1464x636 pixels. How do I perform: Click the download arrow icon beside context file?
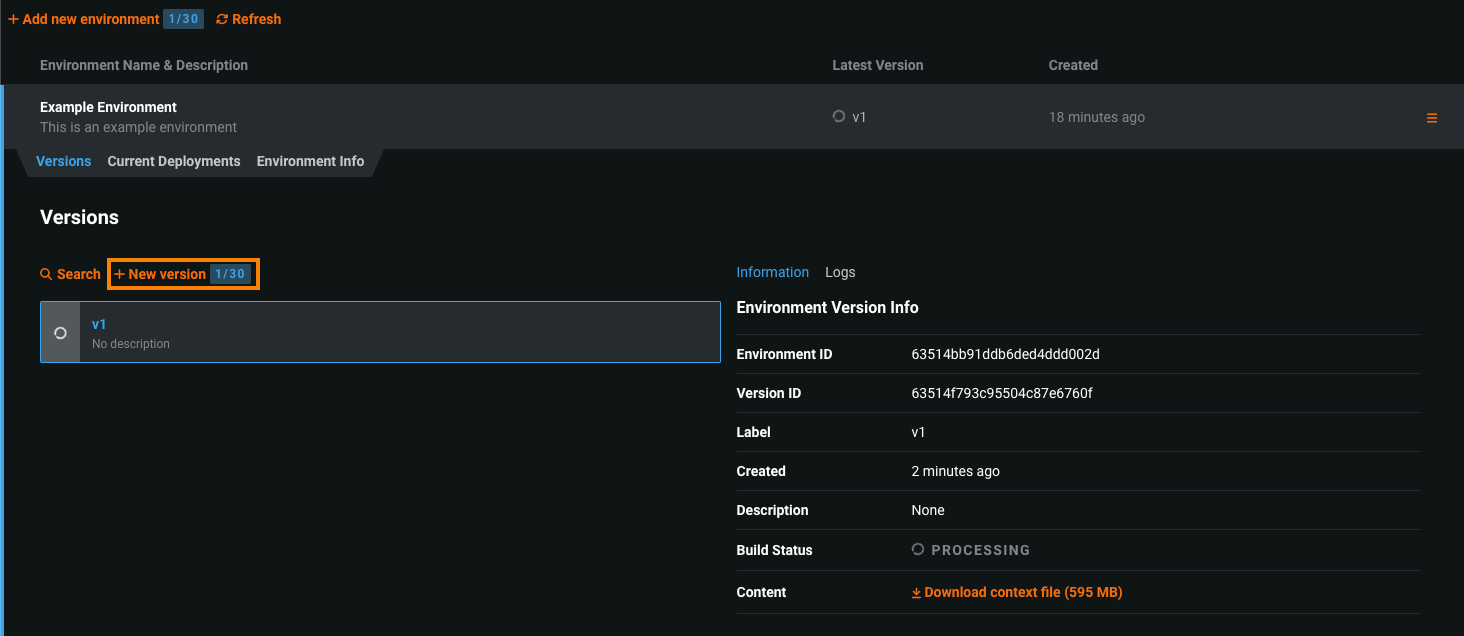coord(916,593)
